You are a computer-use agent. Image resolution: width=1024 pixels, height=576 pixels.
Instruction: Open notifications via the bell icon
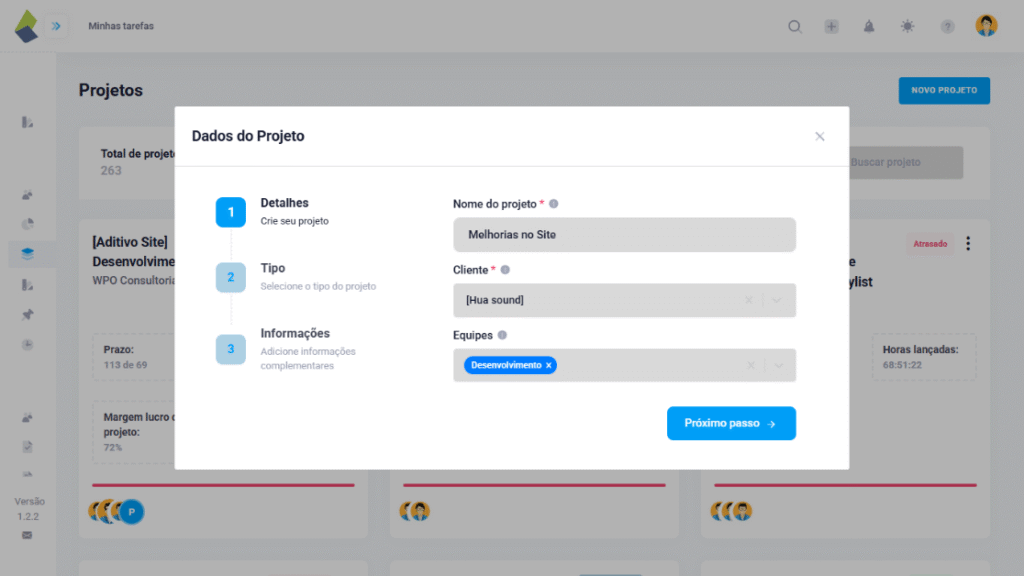pyautogui.click(x=869, y=27)
